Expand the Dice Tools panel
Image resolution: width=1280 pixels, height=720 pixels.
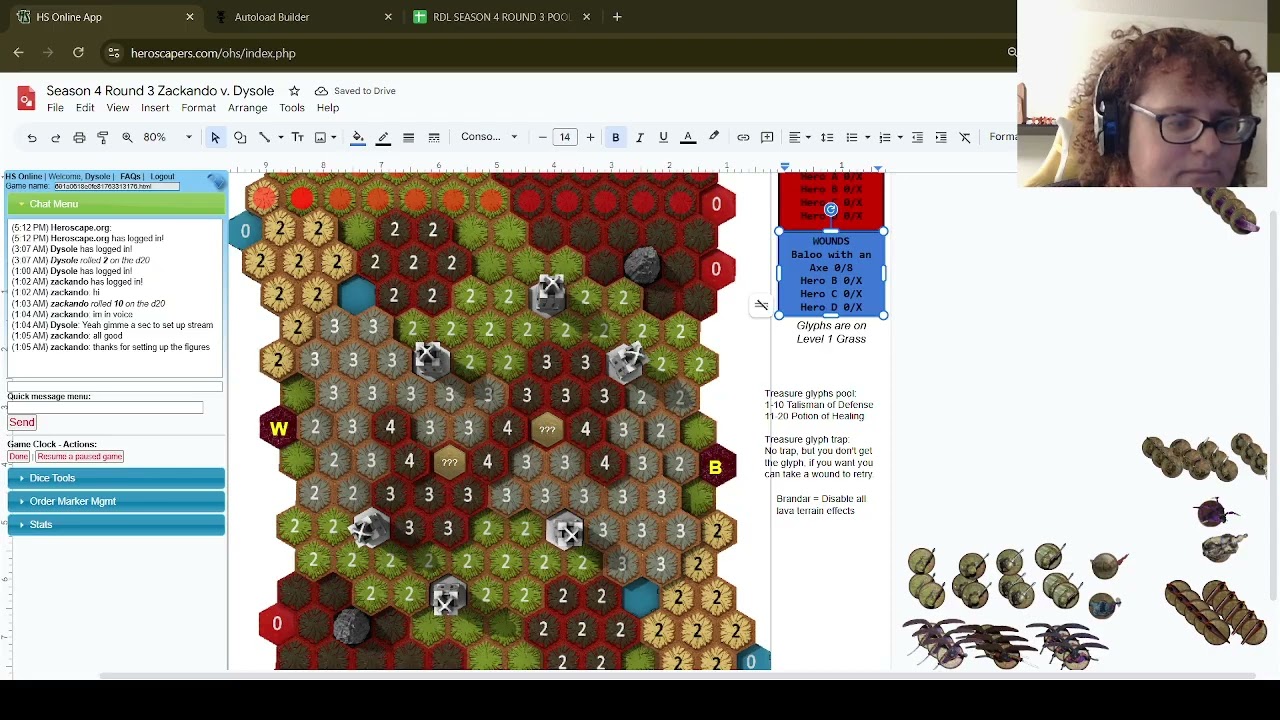pyautogui.click(x=116, y=478)
